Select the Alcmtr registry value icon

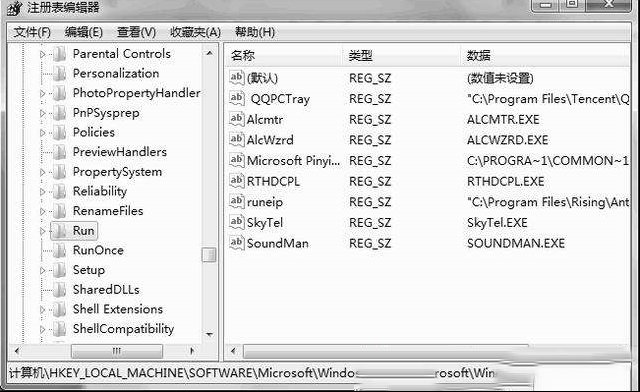(237, 119)
